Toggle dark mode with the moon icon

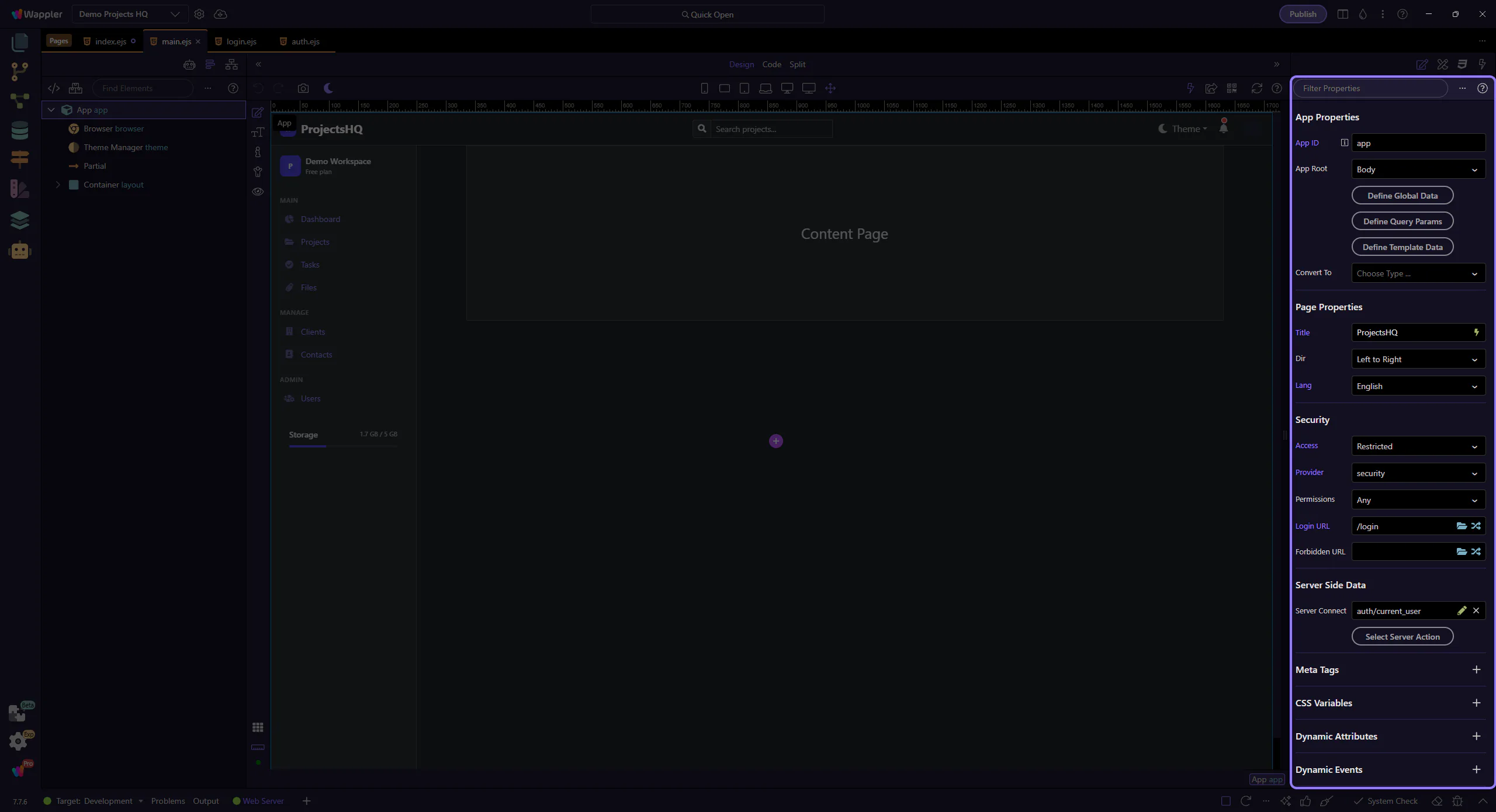coord(328,88)
